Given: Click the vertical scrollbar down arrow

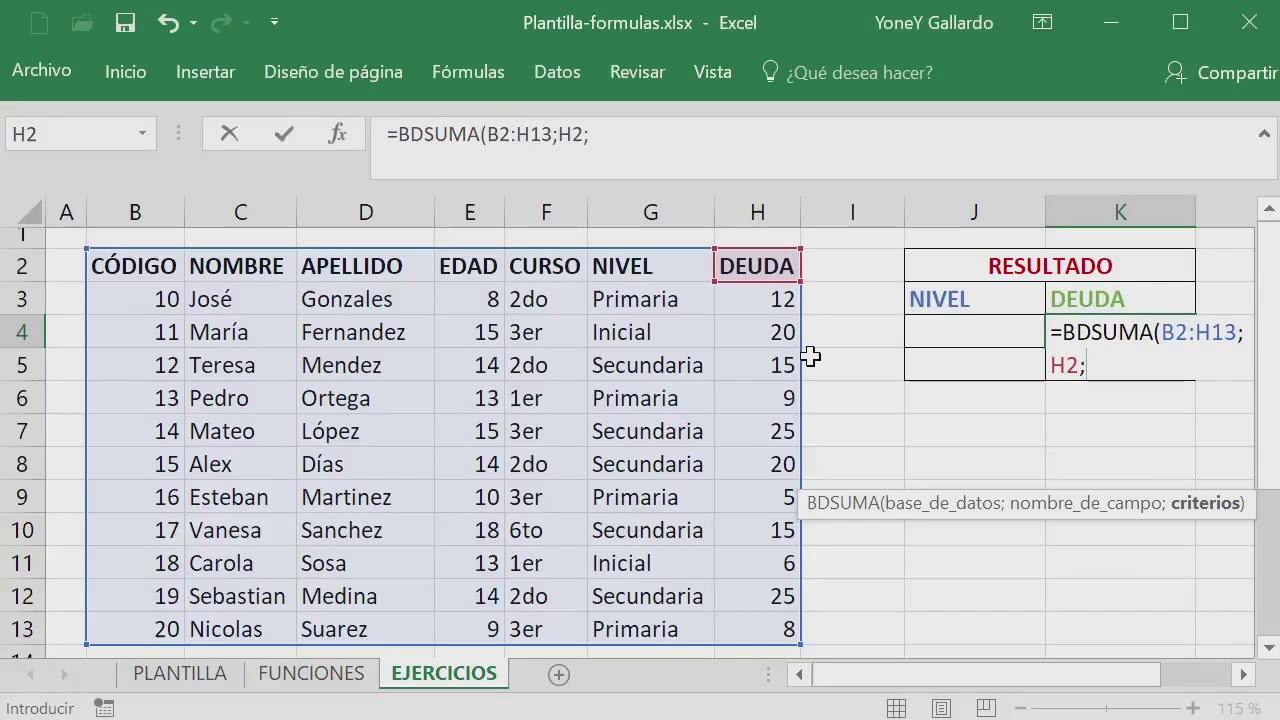Looking at the screenshot, I should click(x=1268, y=647).
